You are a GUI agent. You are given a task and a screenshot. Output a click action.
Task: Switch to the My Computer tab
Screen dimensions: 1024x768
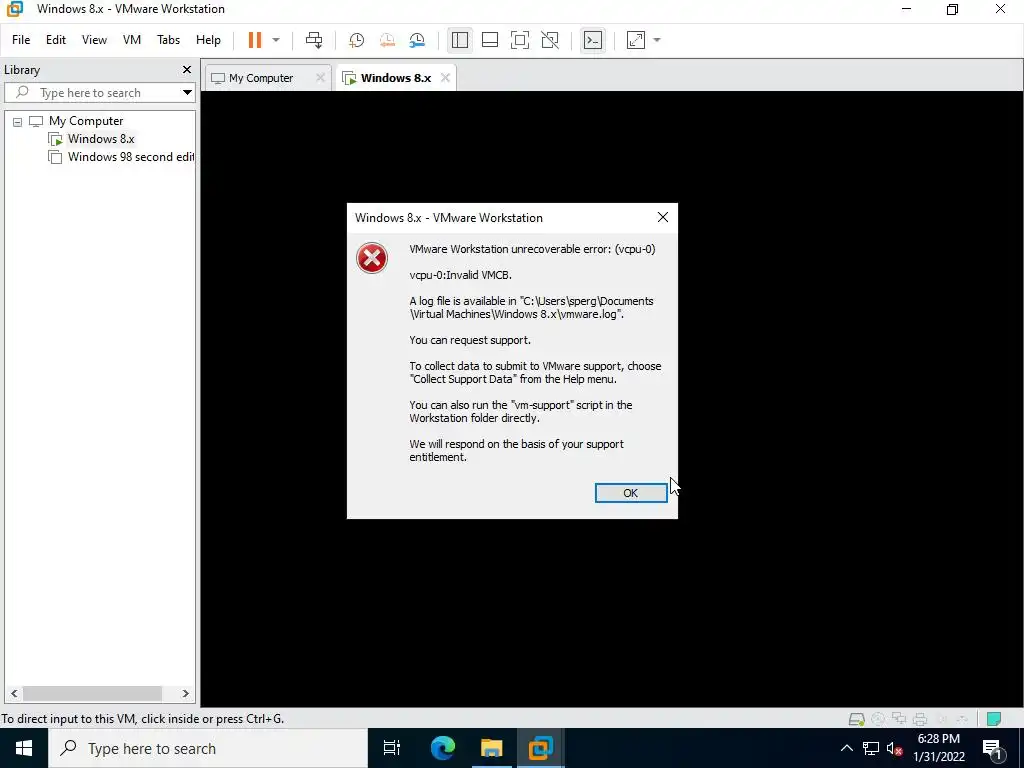point(261,78)
